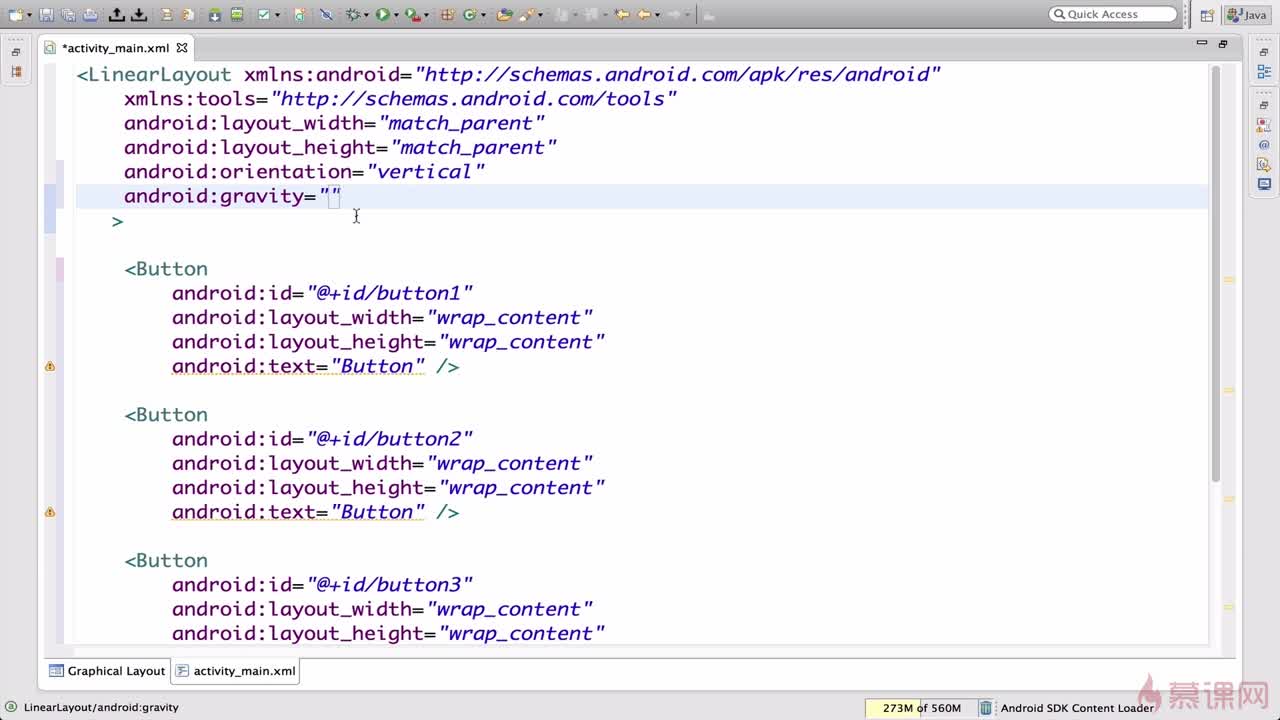
Task: Maximize the editor area
Action: 1222,43
